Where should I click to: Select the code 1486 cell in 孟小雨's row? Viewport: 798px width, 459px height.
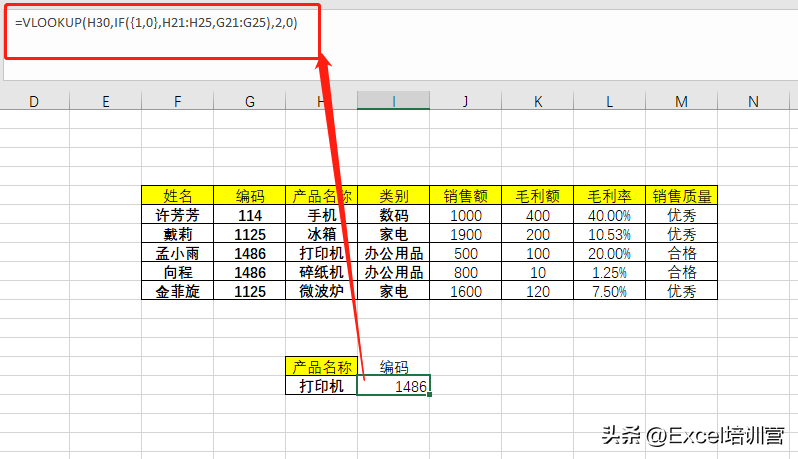(249, 253)
